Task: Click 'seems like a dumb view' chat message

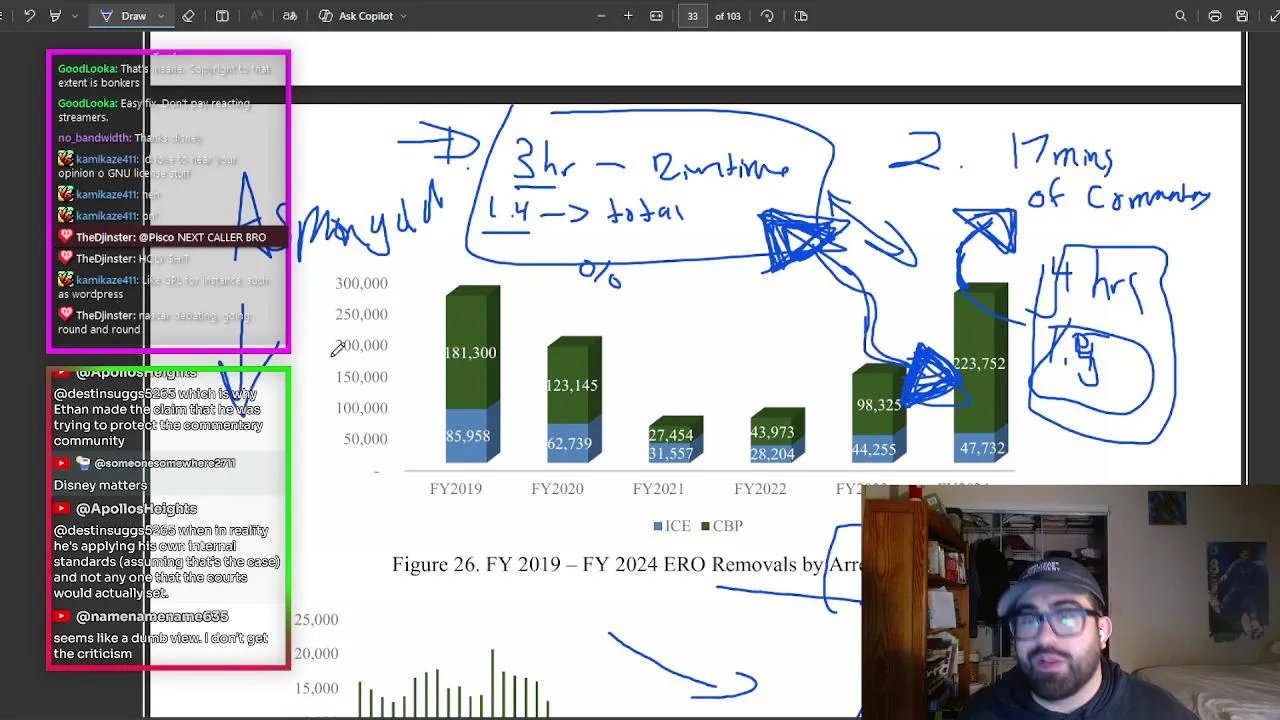Action: [x=160, y=646]
